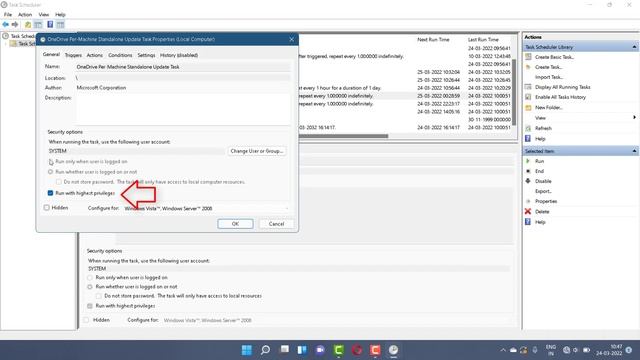Click Name field in properties dialog

(183, 67)
